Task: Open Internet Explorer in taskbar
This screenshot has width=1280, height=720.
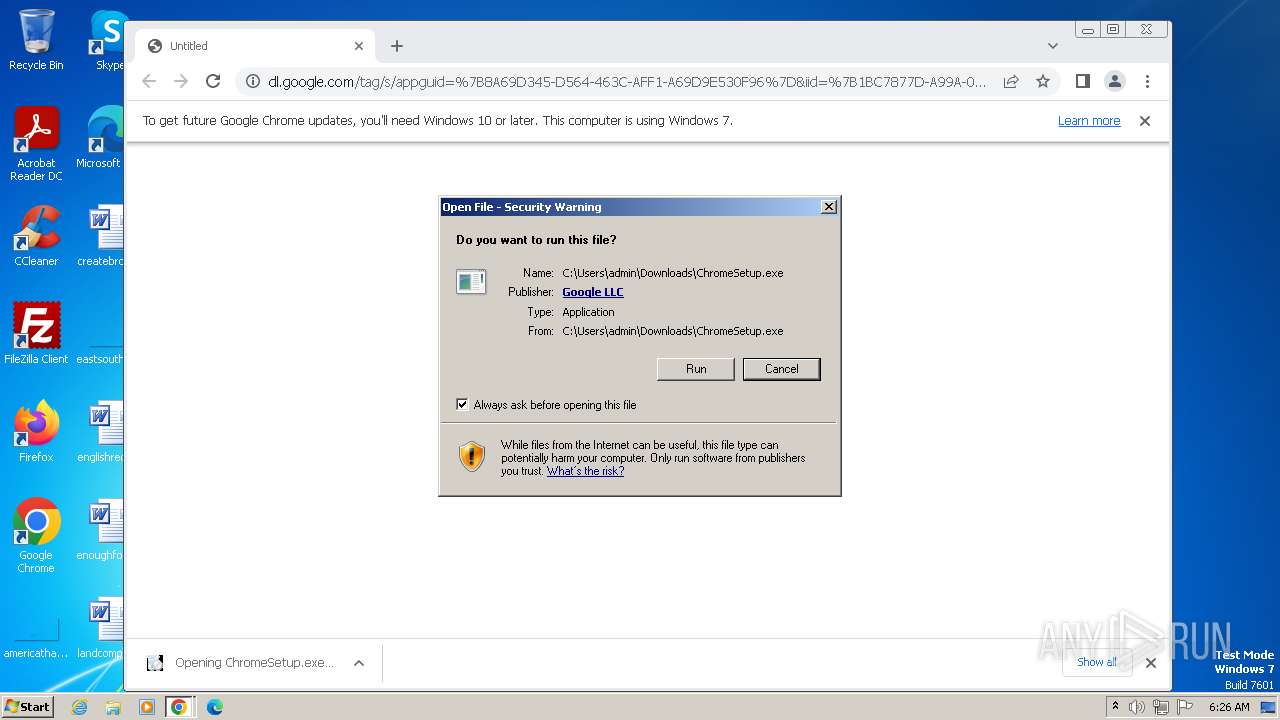Action: 80,707
